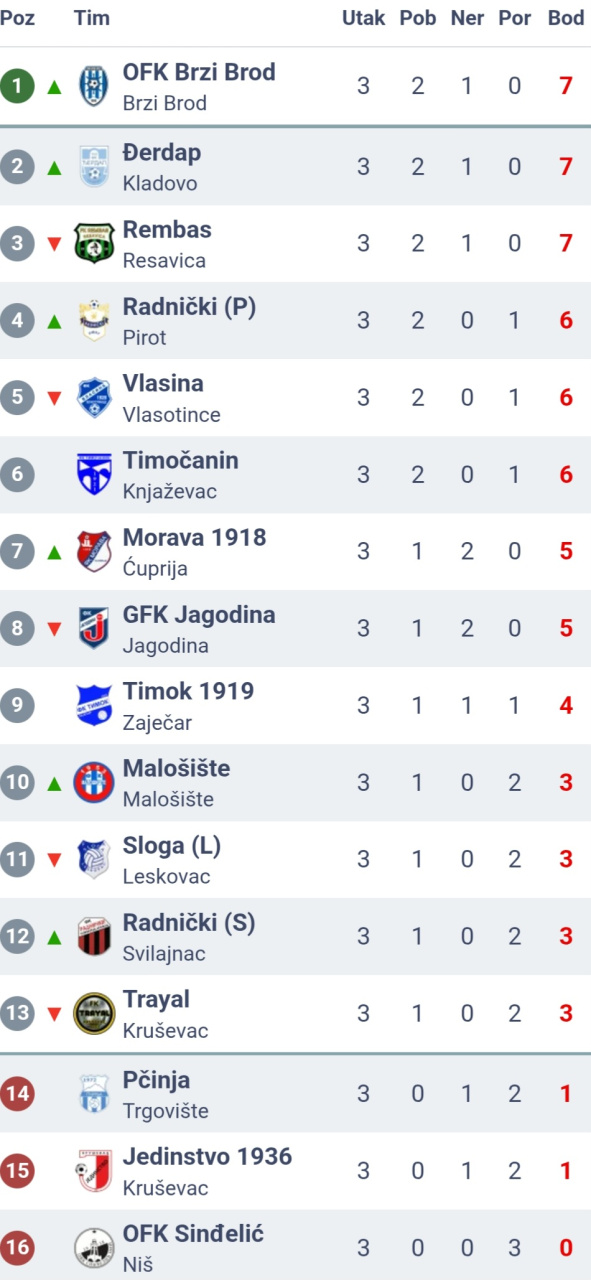
Task: Click the Rembas green round crest
Action: click(94, 244)
